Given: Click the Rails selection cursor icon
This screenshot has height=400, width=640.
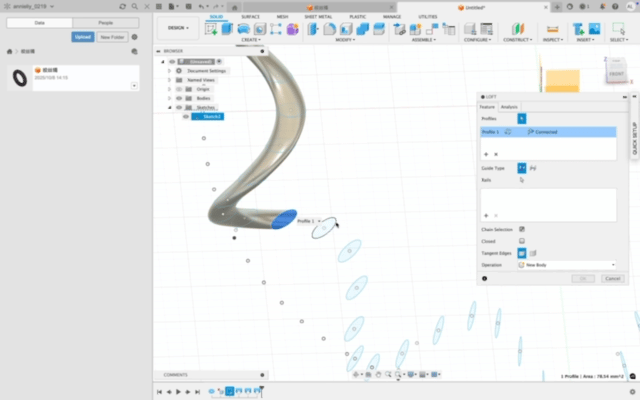Looking at the screenshot, I should coord(521,180).
